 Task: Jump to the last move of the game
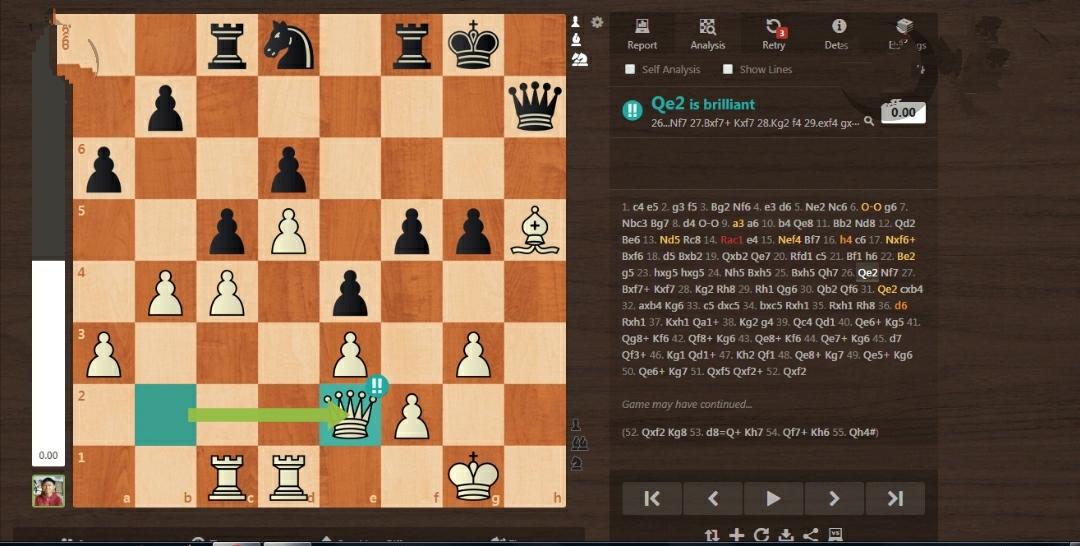pos(895,498)
